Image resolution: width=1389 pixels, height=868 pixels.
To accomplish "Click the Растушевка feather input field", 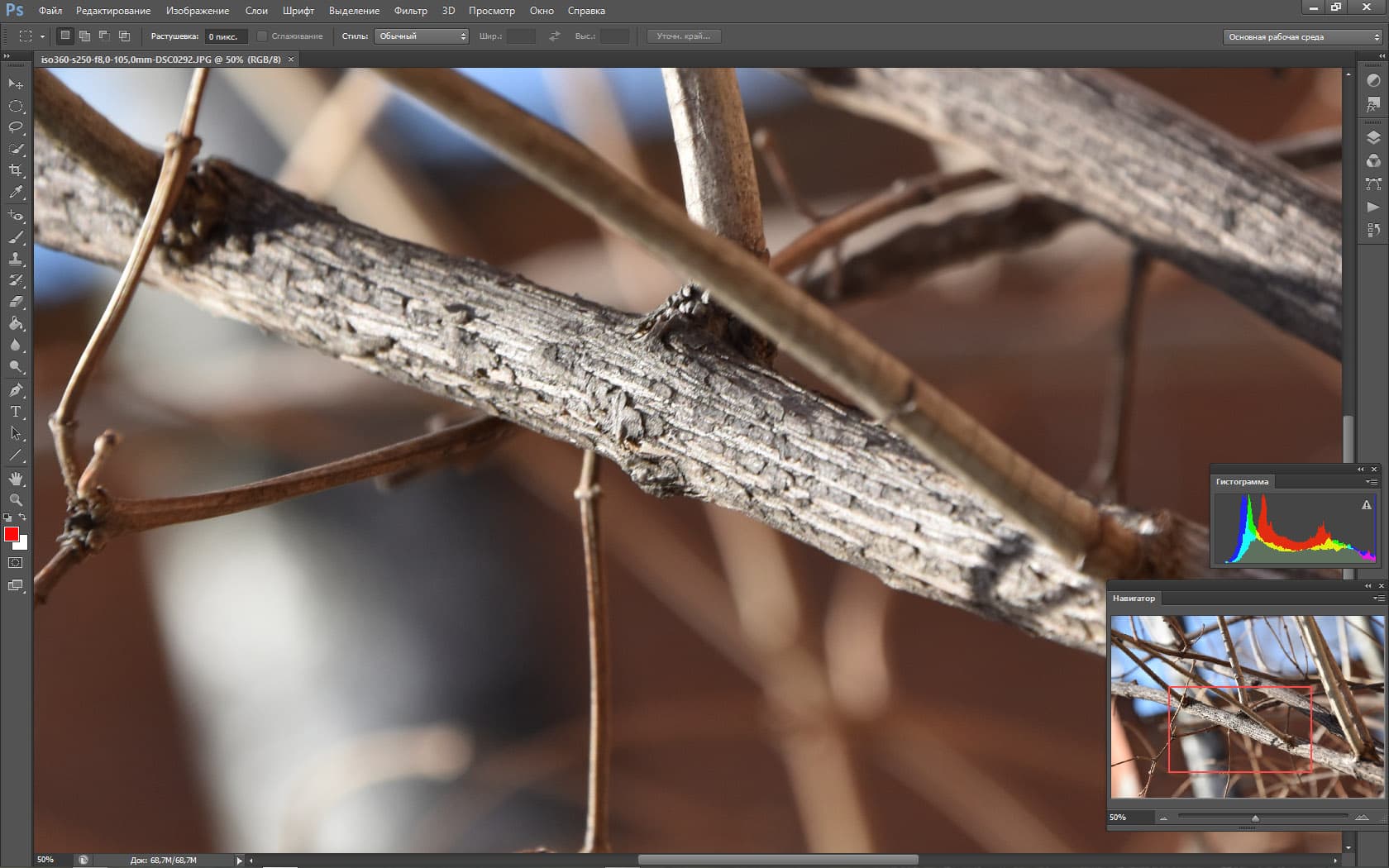I will pos(226,36).
